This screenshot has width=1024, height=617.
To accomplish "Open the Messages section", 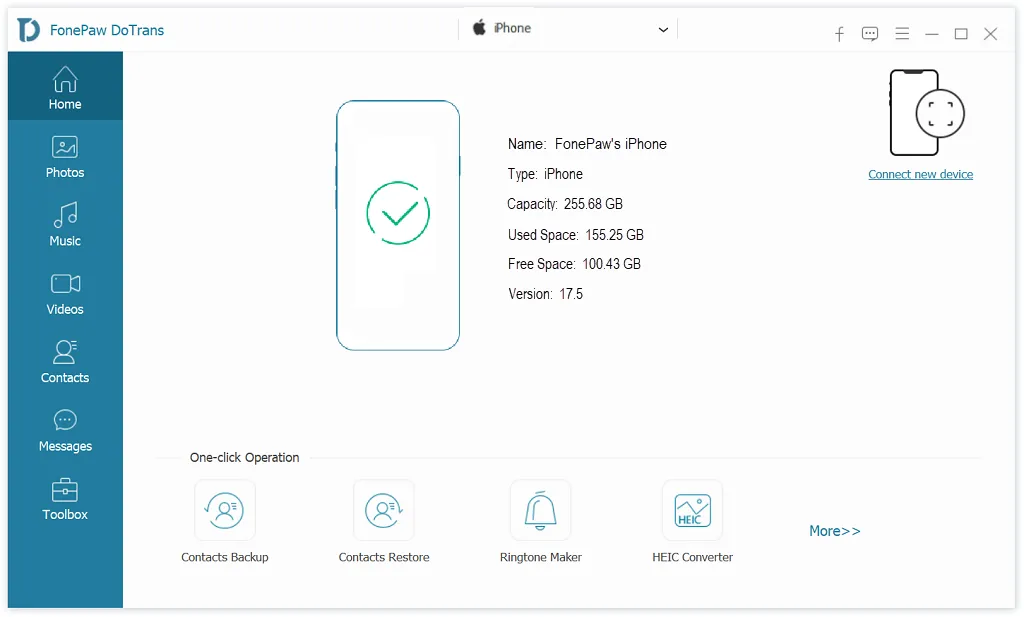I will coord(64,429).
